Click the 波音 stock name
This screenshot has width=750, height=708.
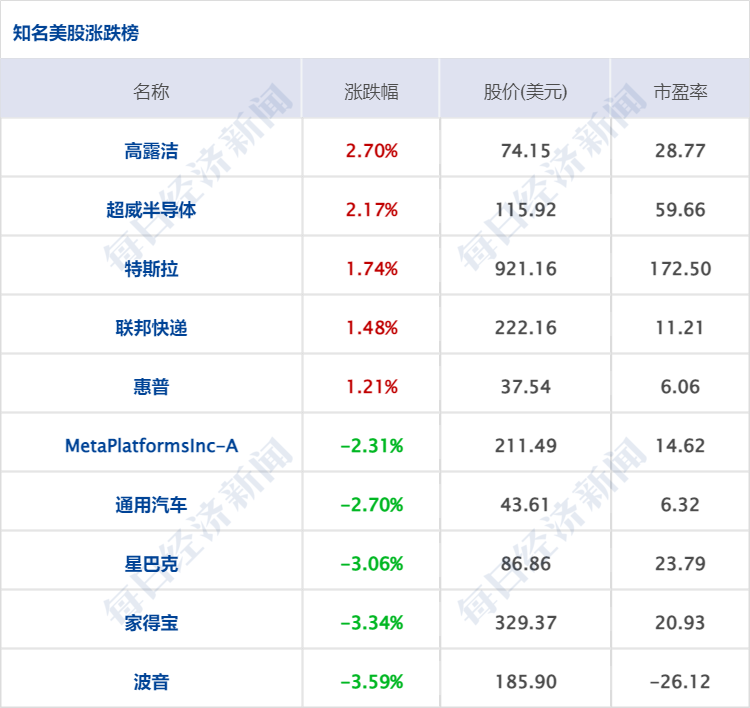point(151,682)
